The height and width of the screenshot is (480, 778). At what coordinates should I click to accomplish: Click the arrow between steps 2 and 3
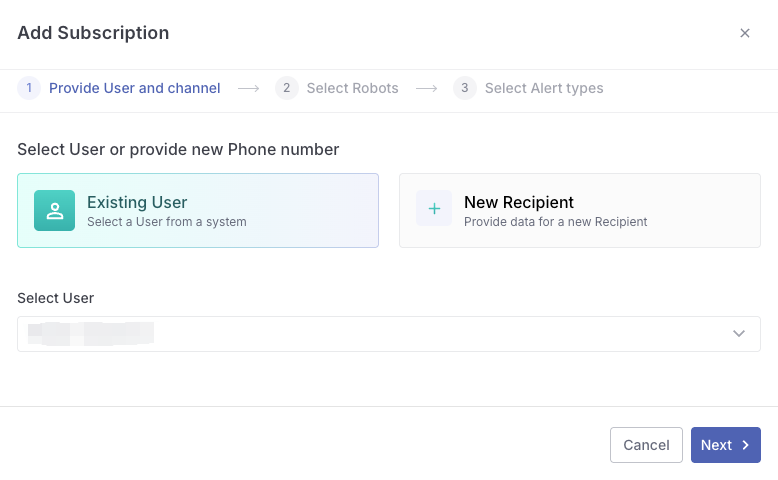[427, 88]
